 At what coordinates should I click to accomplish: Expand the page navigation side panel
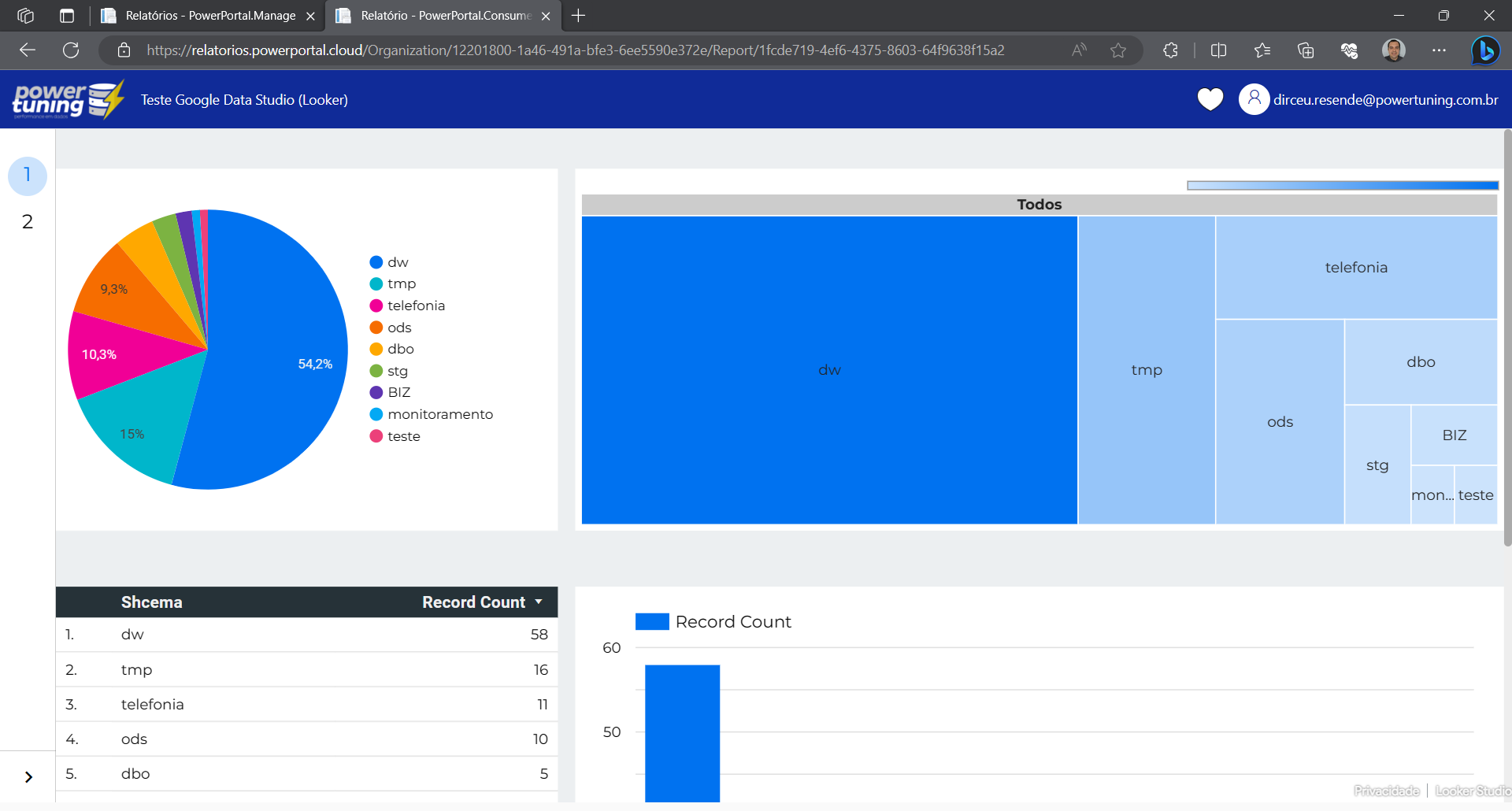coord(28,777)
